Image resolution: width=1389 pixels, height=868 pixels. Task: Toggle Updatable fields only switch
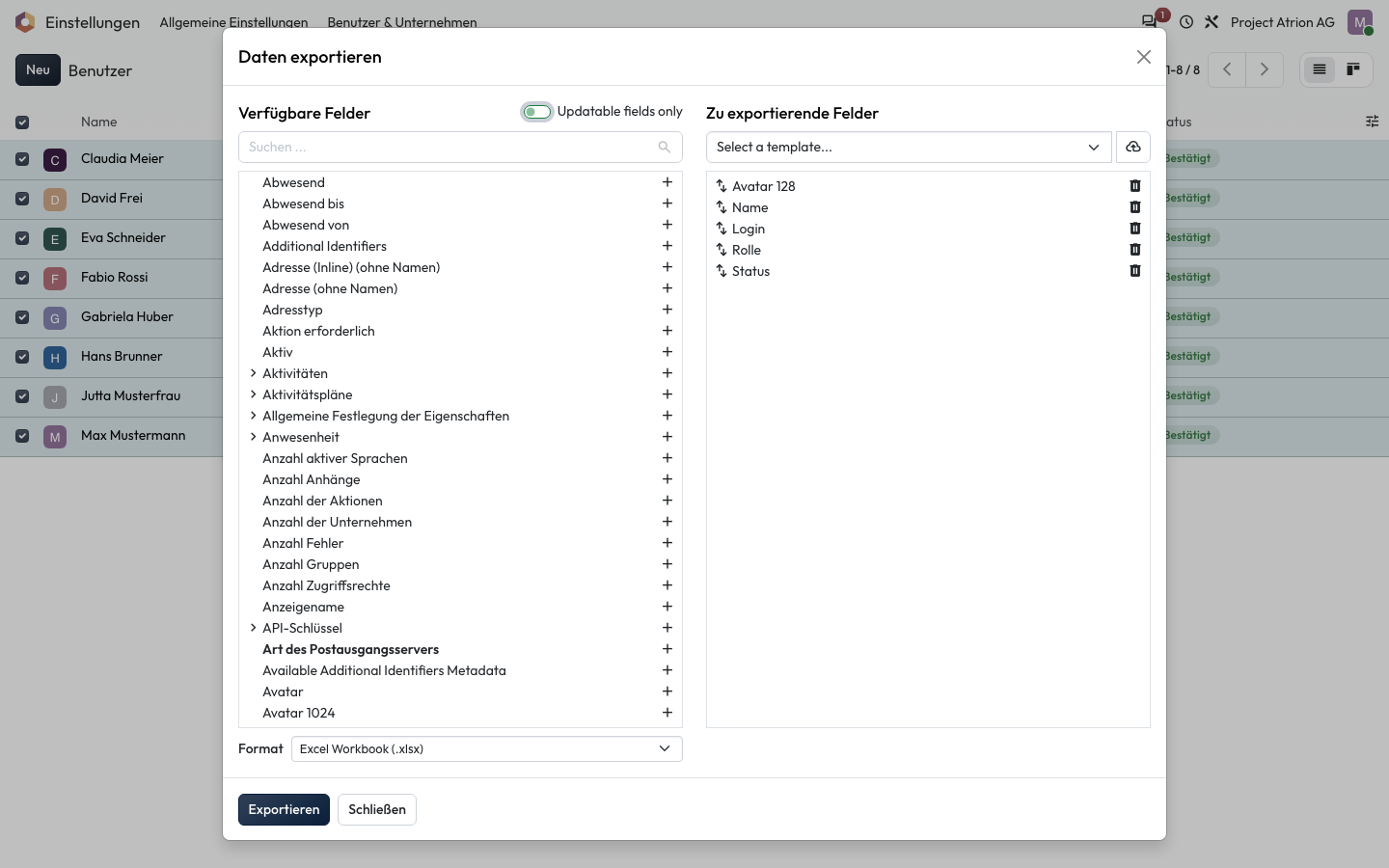tap(537, 112)
